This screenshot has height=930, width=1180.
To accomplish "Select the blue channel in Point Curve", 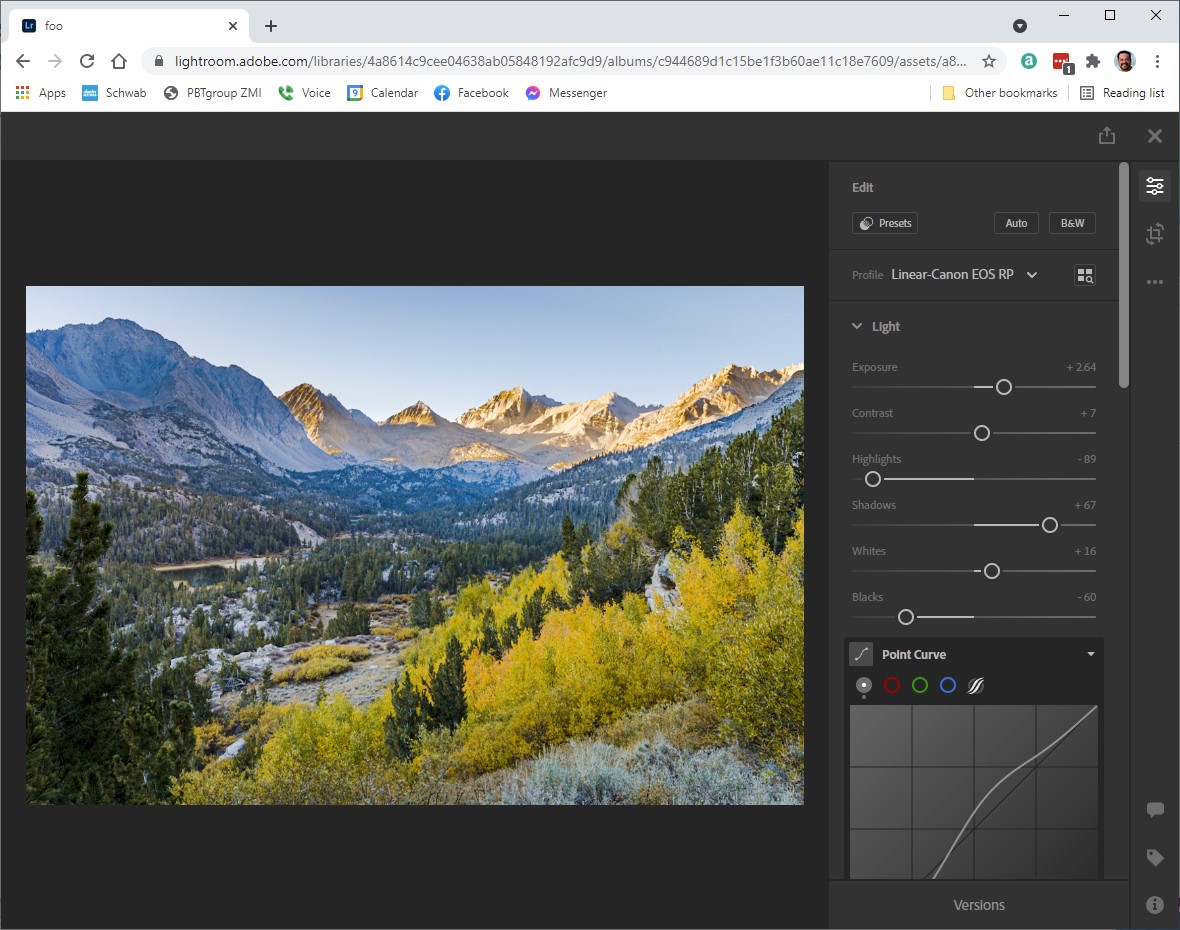I will tap(948, 685).
